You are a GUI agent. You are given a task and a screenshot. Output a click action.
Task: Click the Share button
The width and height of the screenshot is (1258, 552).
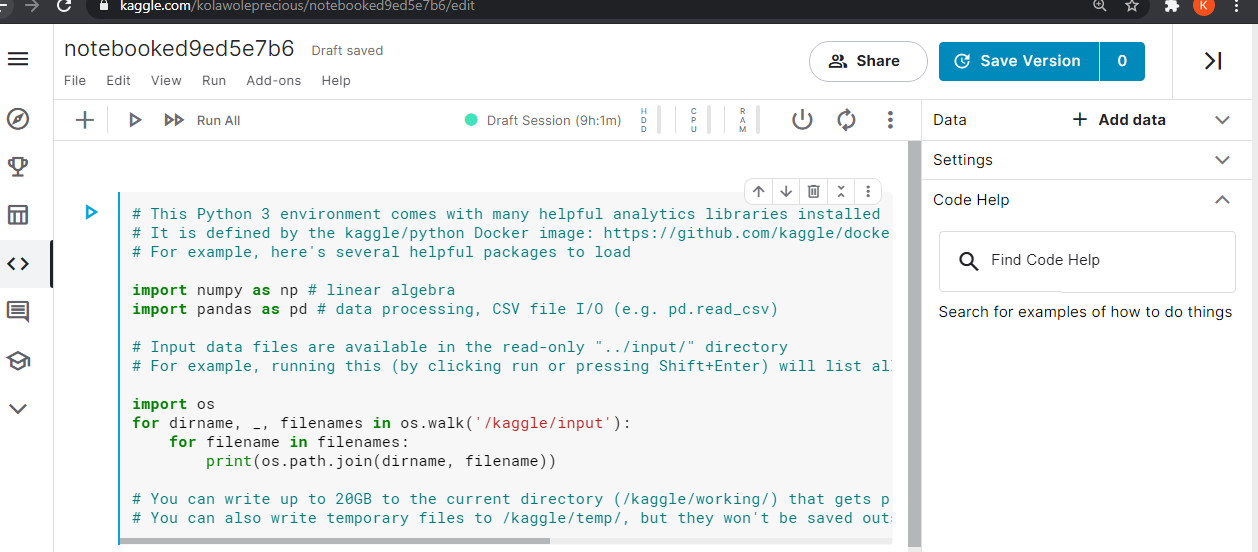point(868,61)
